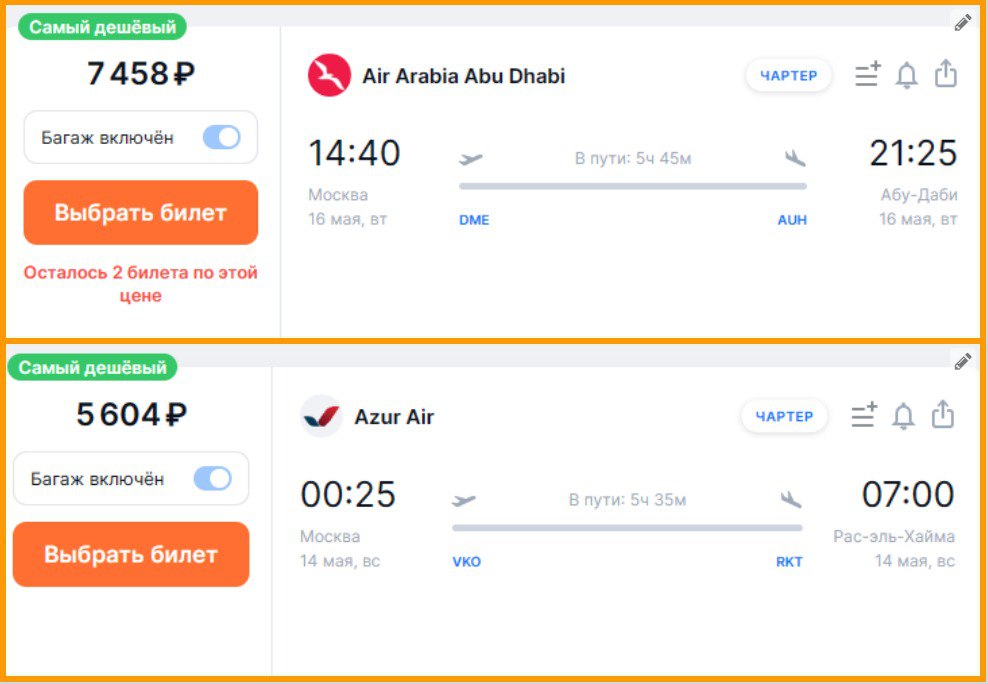Add Air Arabia flight to compare list

(868, 74)
